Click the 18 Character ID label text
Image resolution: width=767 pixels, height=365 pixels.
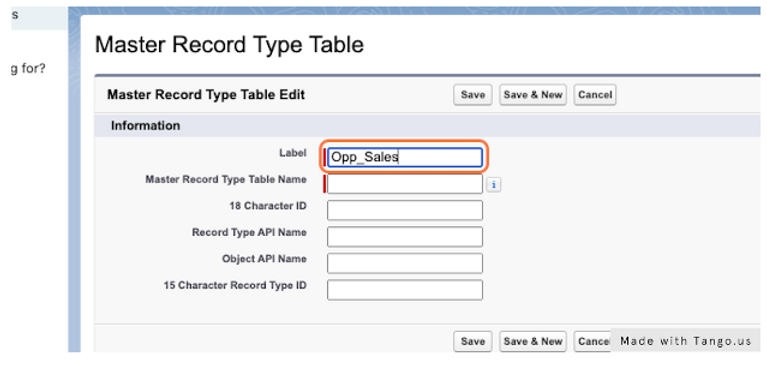tap(268, 206)
